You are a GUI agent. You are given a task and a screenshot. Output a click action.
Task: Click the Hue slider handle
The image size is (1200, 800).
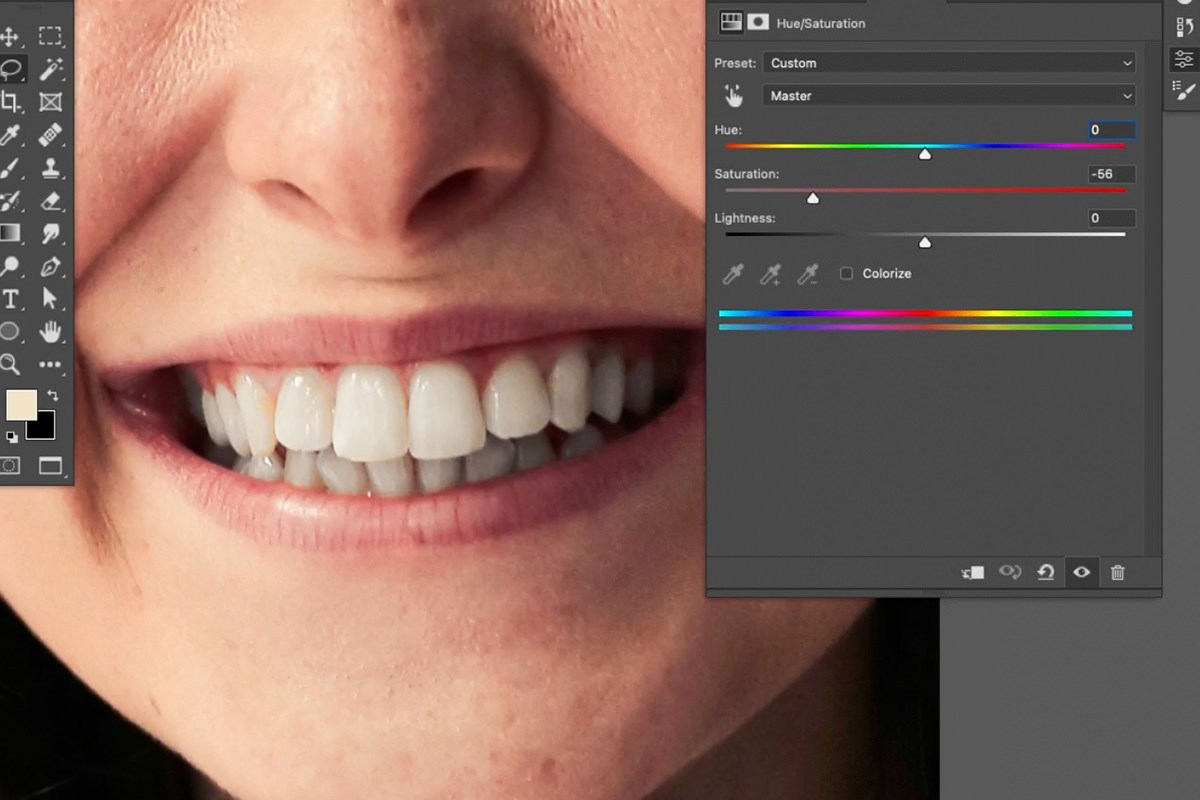click(925, 154)
